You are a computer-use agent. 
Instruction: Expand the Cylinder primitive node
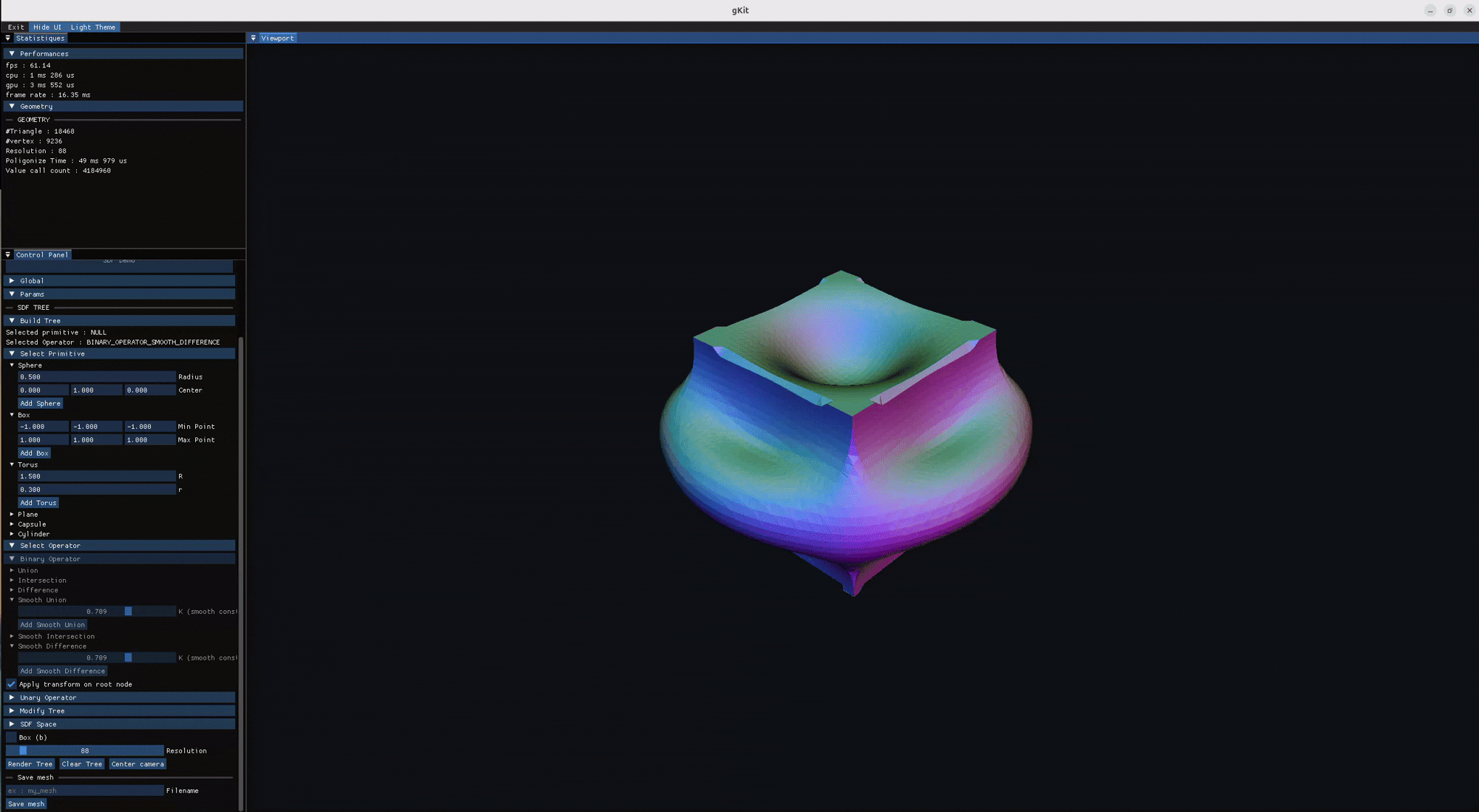click(x=12, y=534)
